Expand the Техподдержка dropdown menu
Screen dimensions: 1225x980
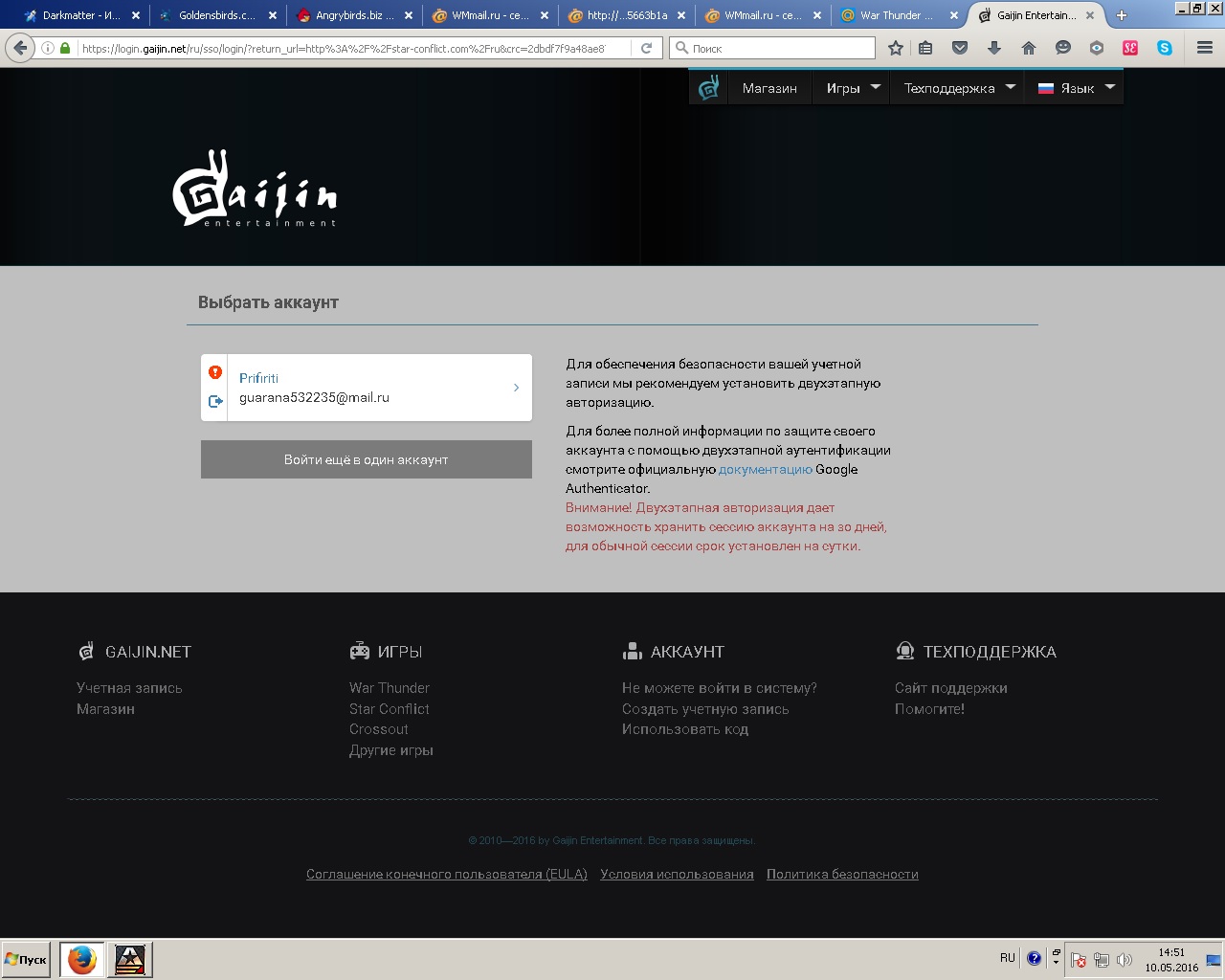[x=958, y=88]
